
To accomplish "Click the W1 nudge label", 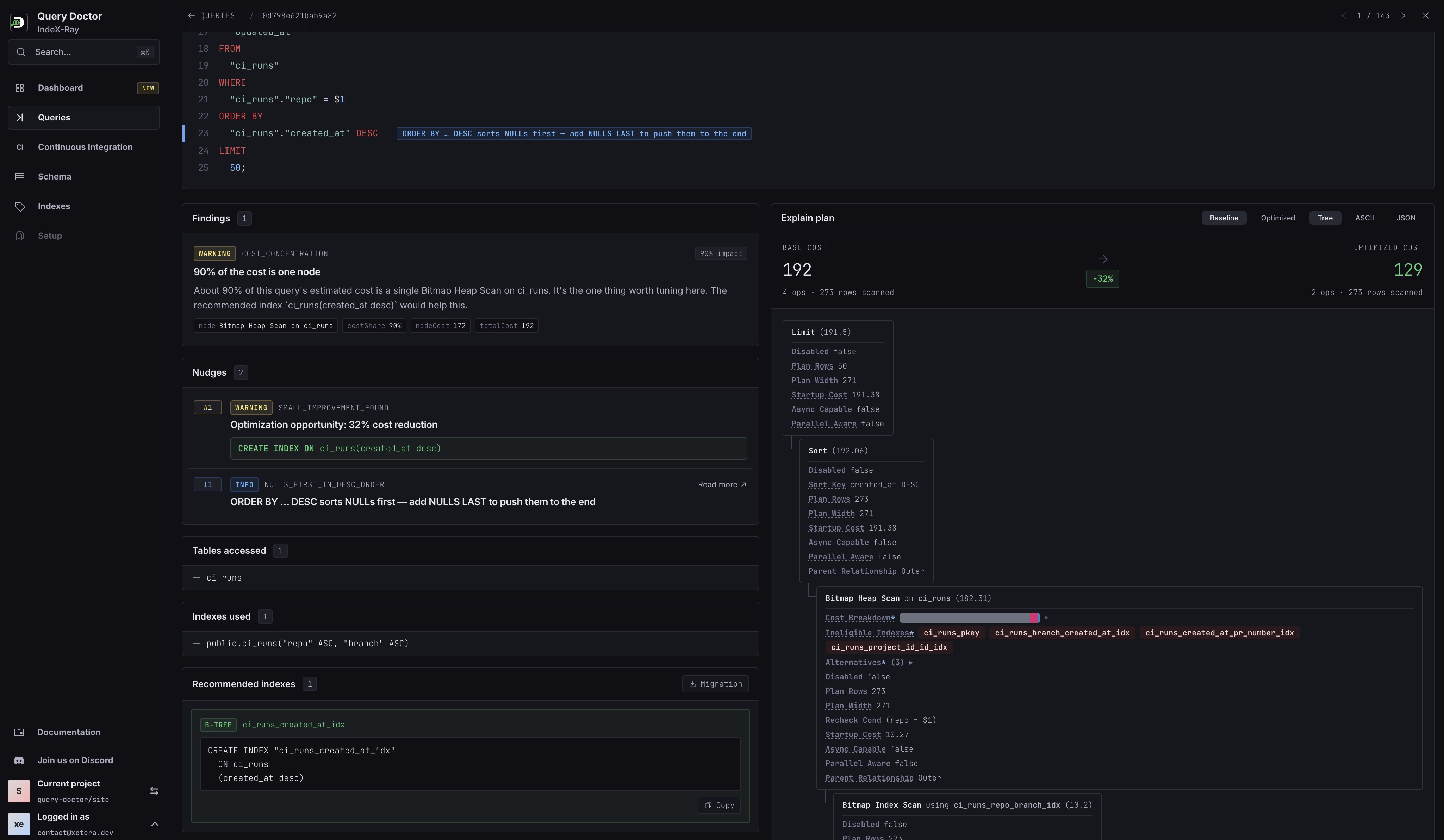I will point(207,408).
